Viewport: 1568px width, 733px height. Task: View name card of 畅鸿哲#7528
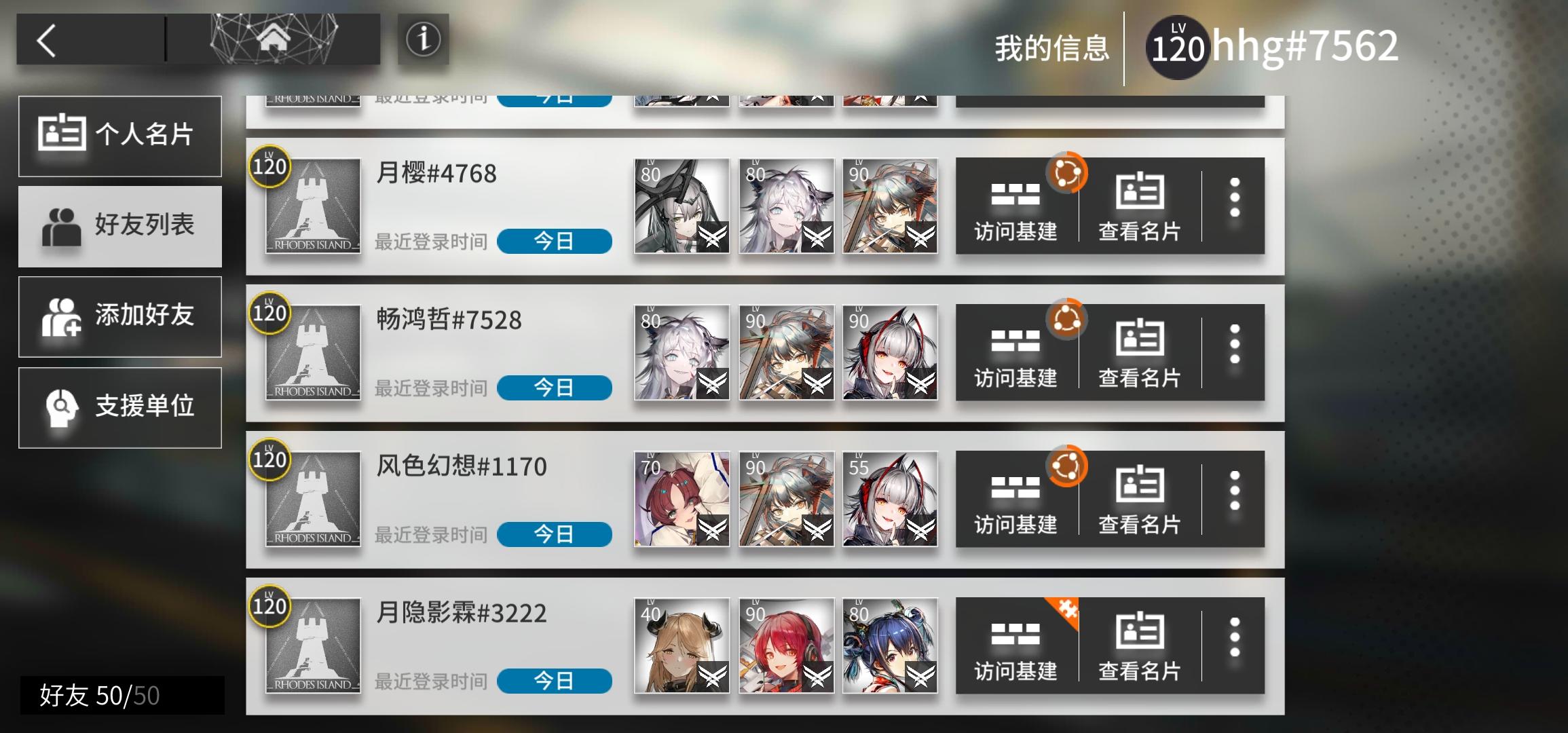[1140, 353]
